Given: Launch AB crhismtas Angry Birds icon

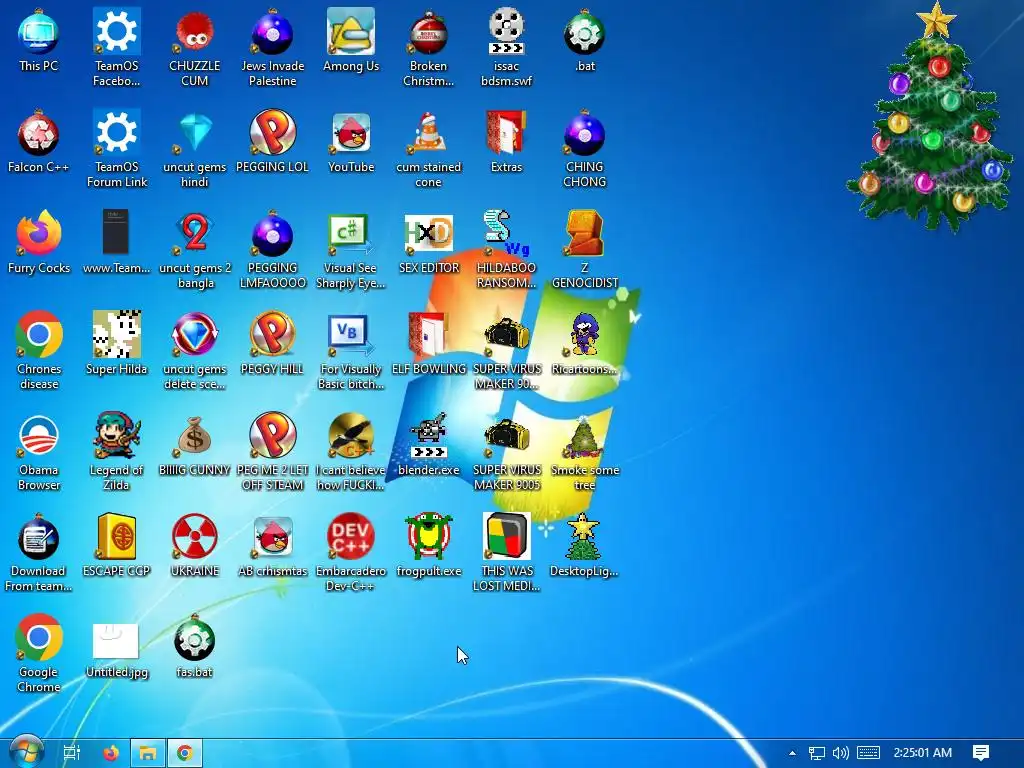Looking at the screenshot, I should (x=272, y=537).
